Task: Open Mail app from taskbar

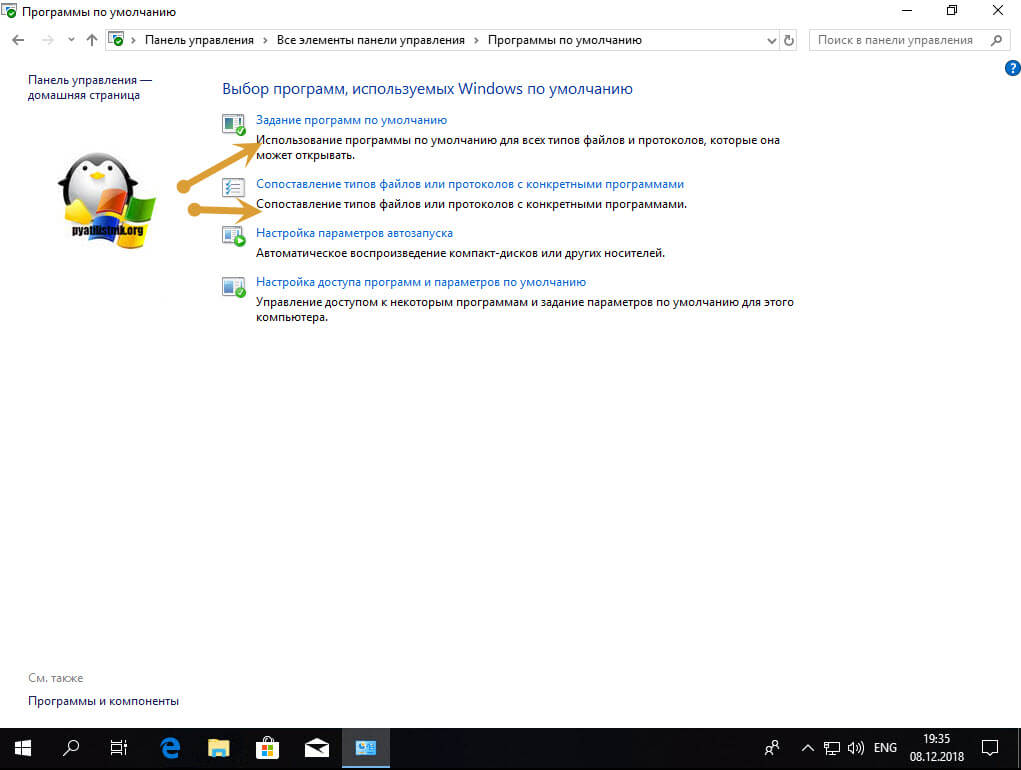Action: point(316,749)
